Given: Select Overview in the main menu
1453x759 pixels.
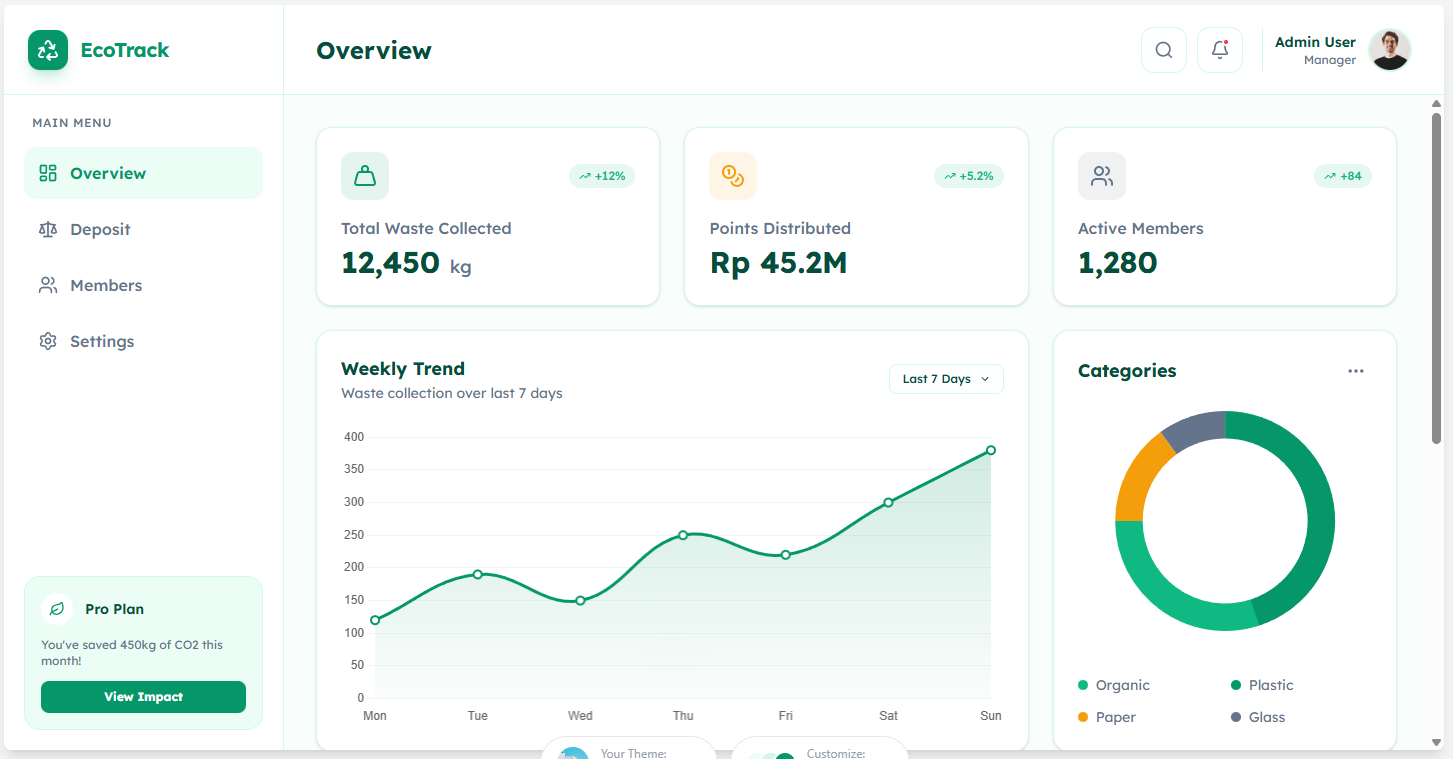Looking at the screenshot, I should click(108, 174).
